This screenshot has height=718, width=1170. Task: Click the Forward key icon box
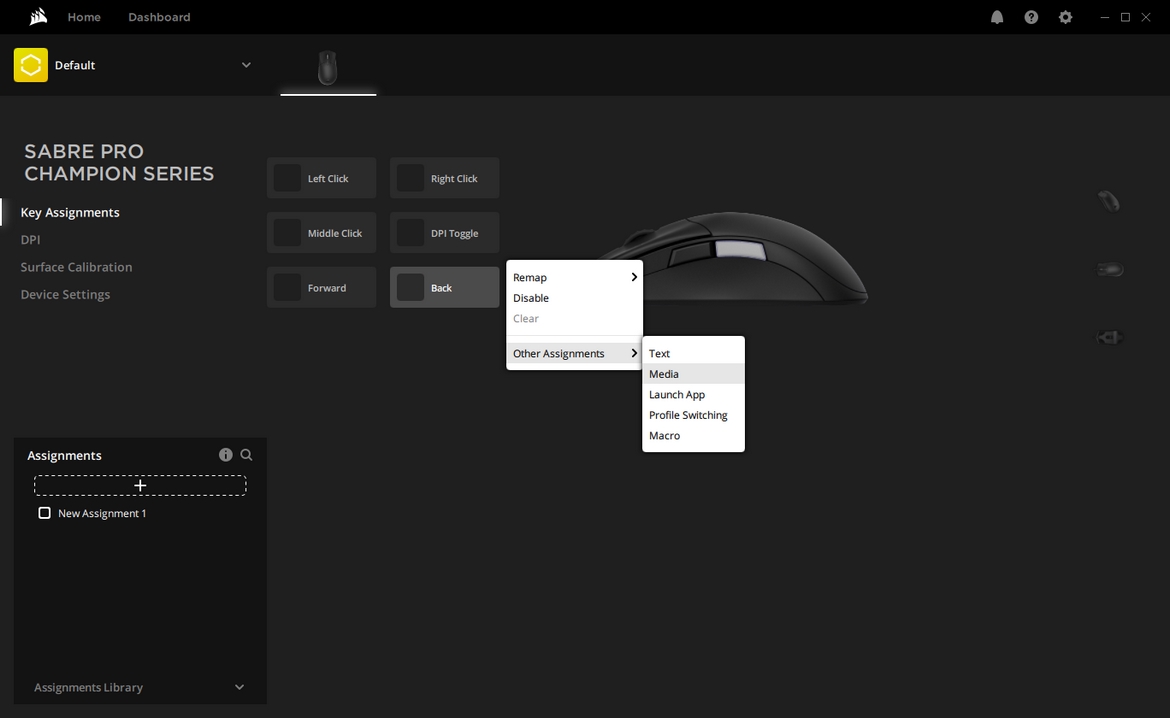(287, 287)
